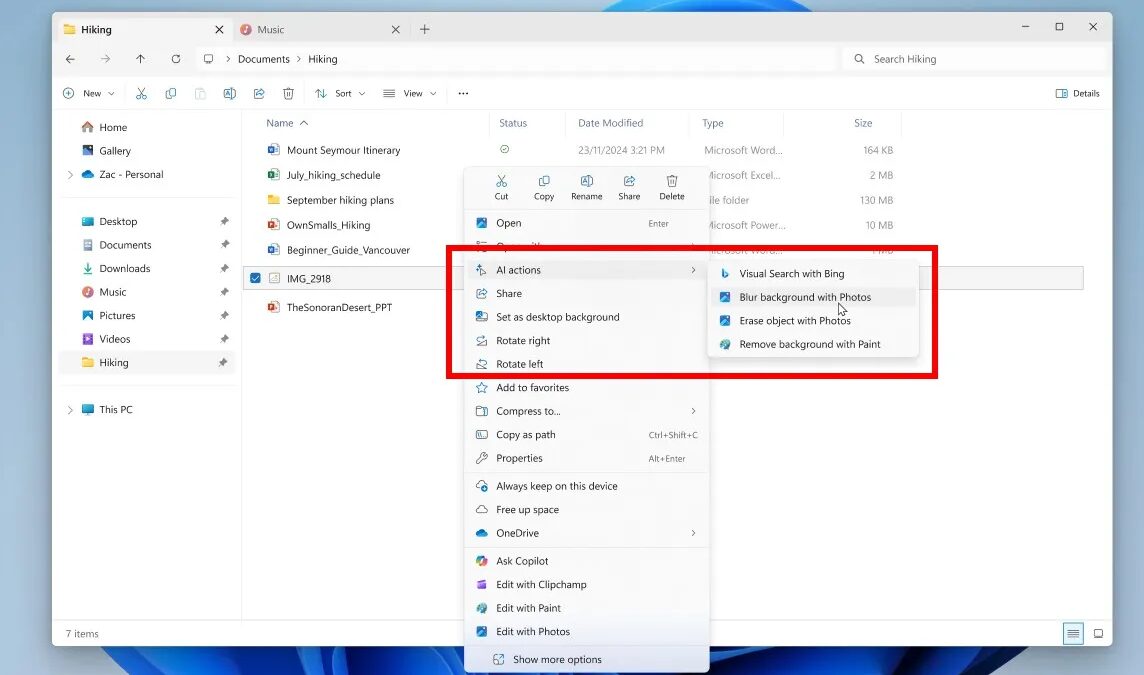Open the Sort dropdown
The height and width of the screenshot is (675, 1144).
pos(340,93)
